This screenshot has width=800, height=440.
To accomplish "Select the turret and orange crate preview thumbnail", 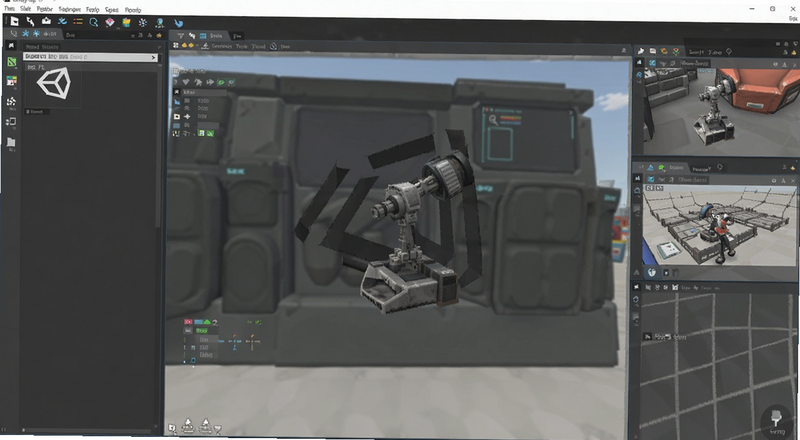I will [x=721, y=111].
